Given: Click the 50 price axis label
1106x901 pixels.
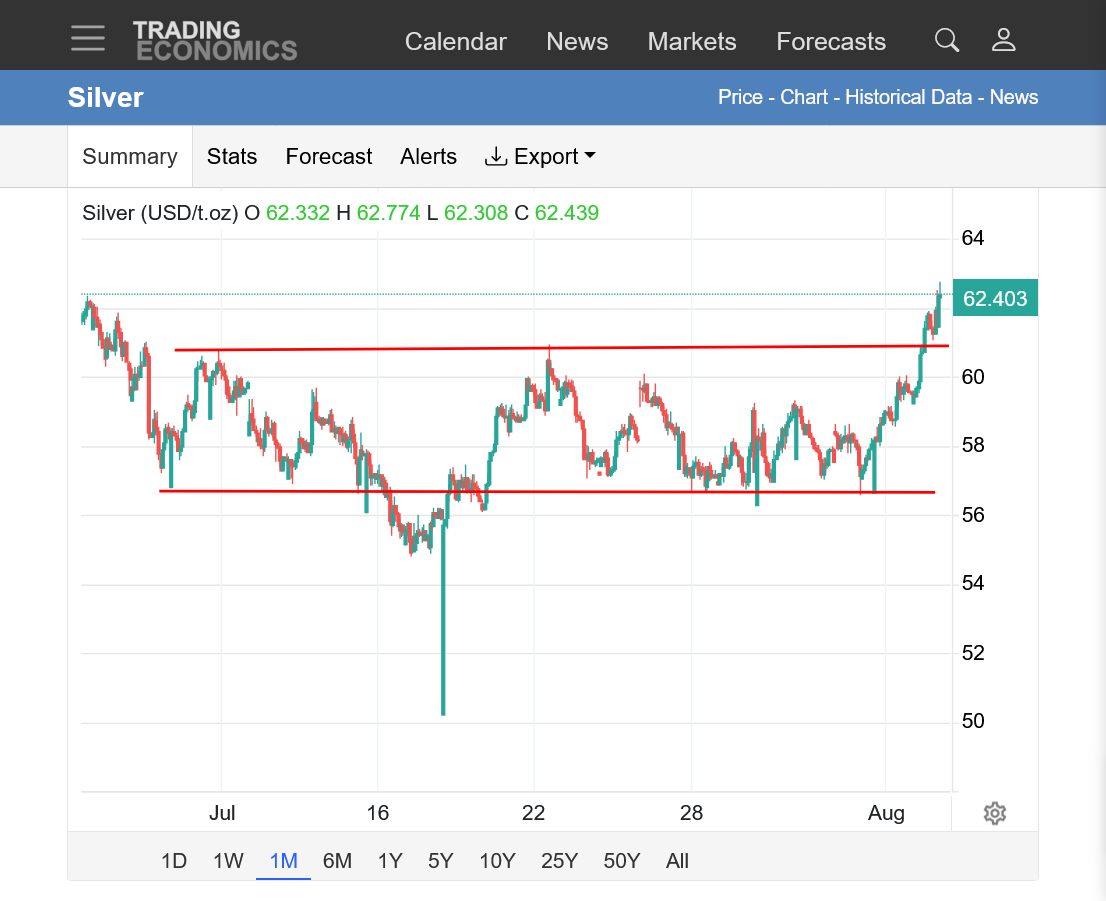Looking at the screenshot, I should 973,721.
